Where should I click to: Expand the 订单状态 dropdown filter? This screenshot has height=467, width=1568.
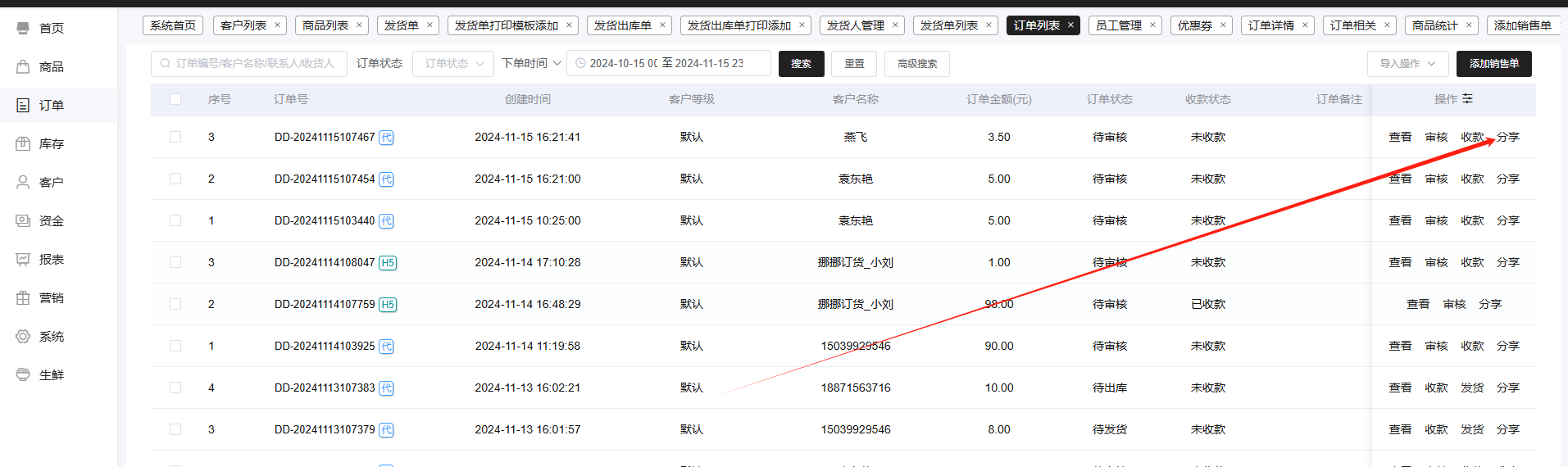point(453,64)
